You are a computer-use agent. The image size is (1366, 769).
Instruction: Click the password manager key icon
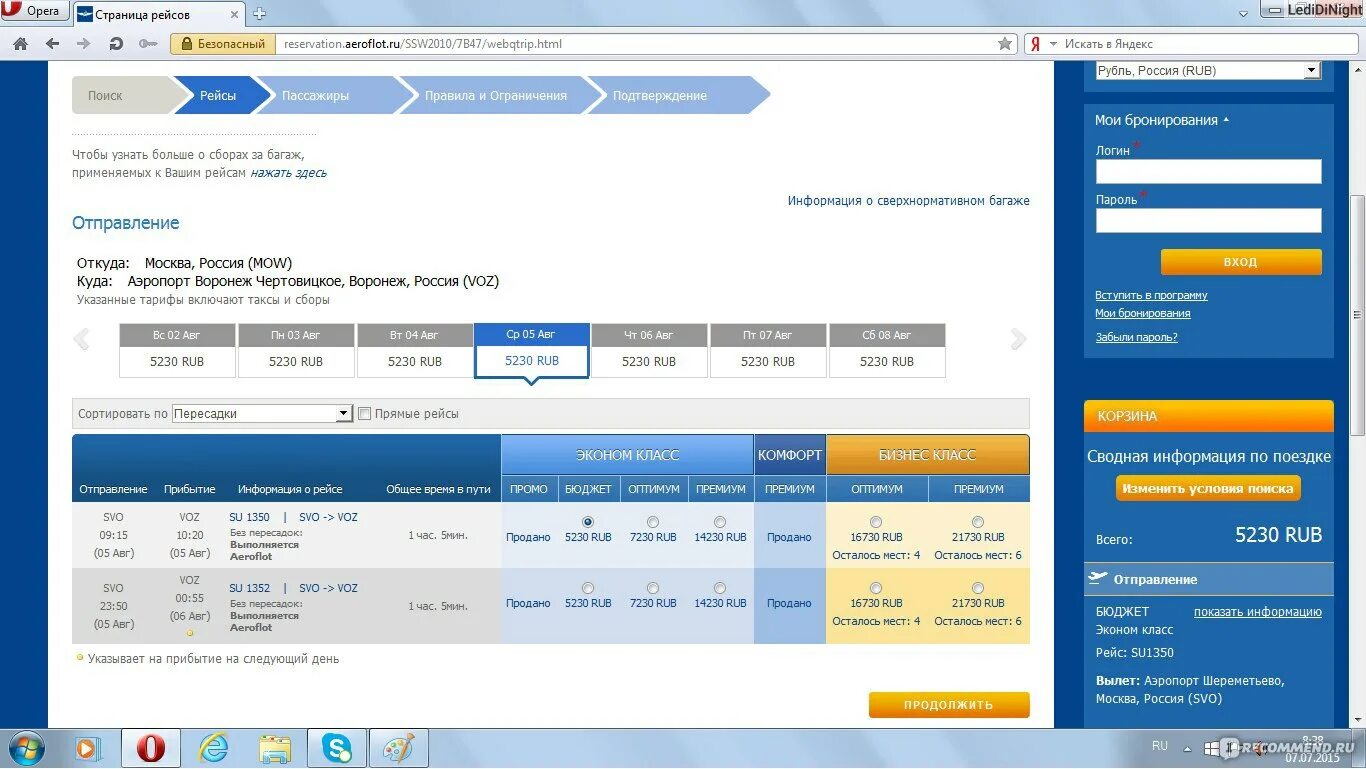click(148, 44)
